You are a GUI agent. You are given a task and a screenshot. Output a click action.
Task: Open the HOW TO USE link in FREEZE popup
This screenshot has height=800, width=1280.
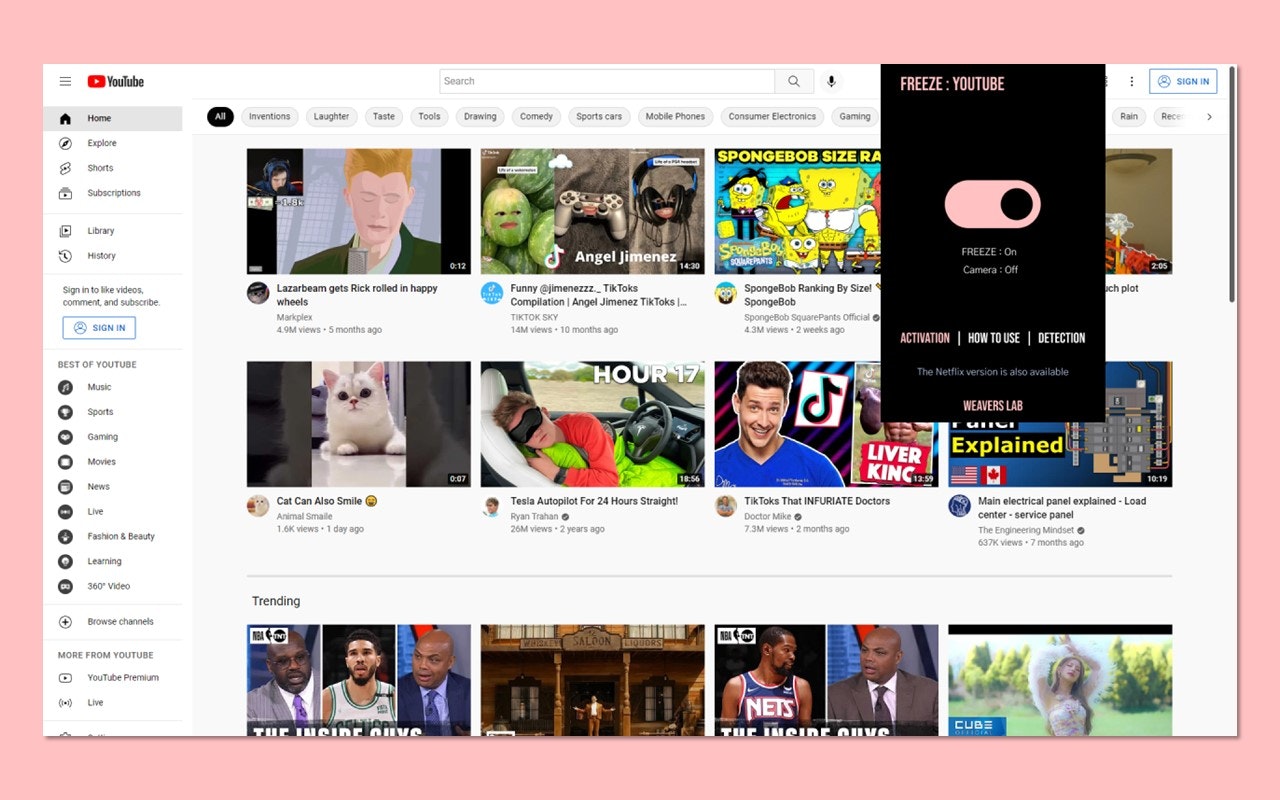[x=994, y=338]
